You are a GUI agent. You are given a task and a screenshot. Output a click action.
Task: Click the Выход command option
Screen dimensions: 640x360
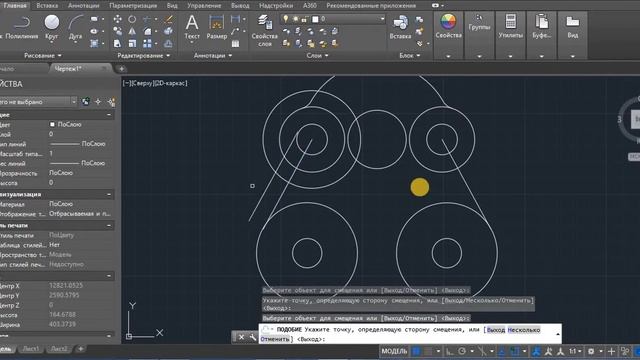pos(496,330)
